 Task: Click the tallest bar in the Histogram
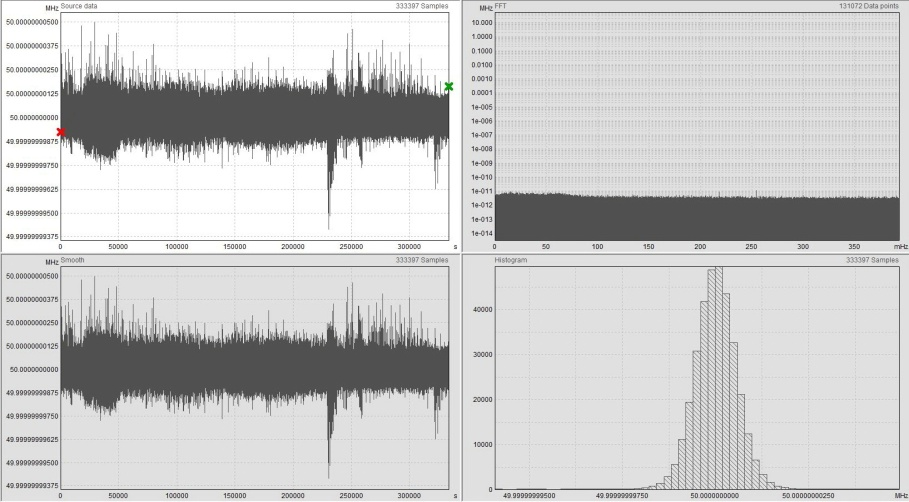(719, 378)
